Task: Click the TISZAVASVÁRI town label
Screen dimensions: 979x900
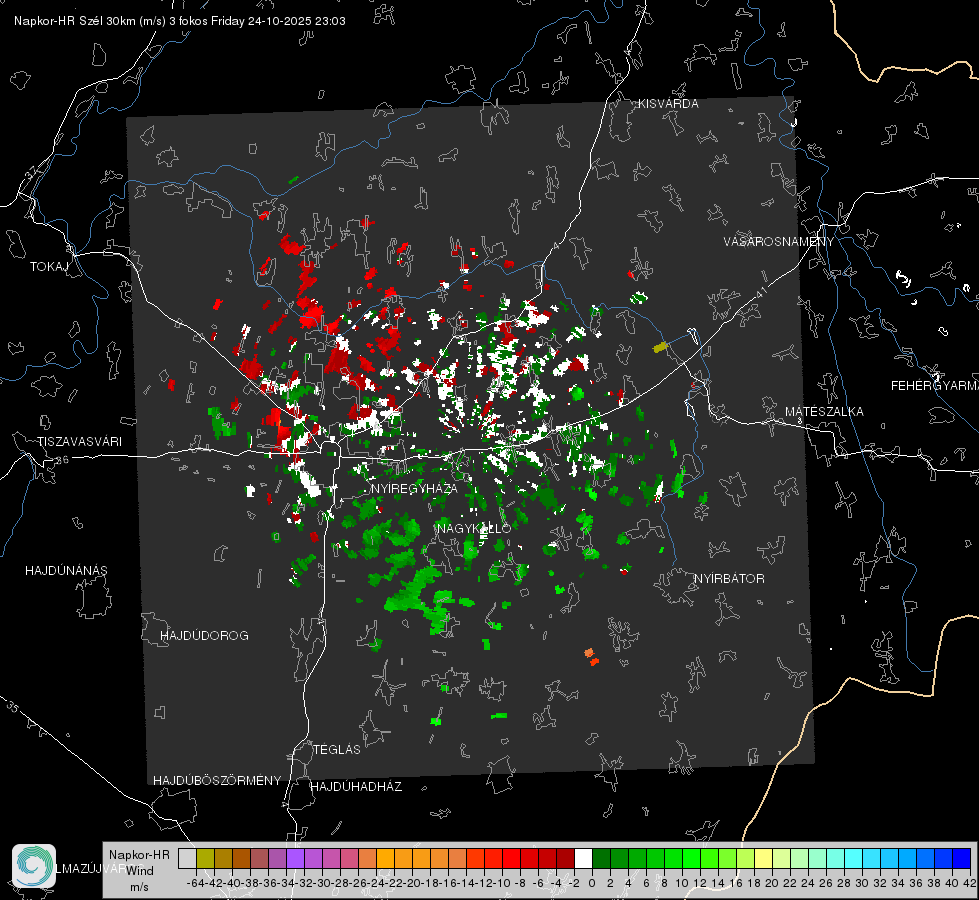Action: (79, 442)
